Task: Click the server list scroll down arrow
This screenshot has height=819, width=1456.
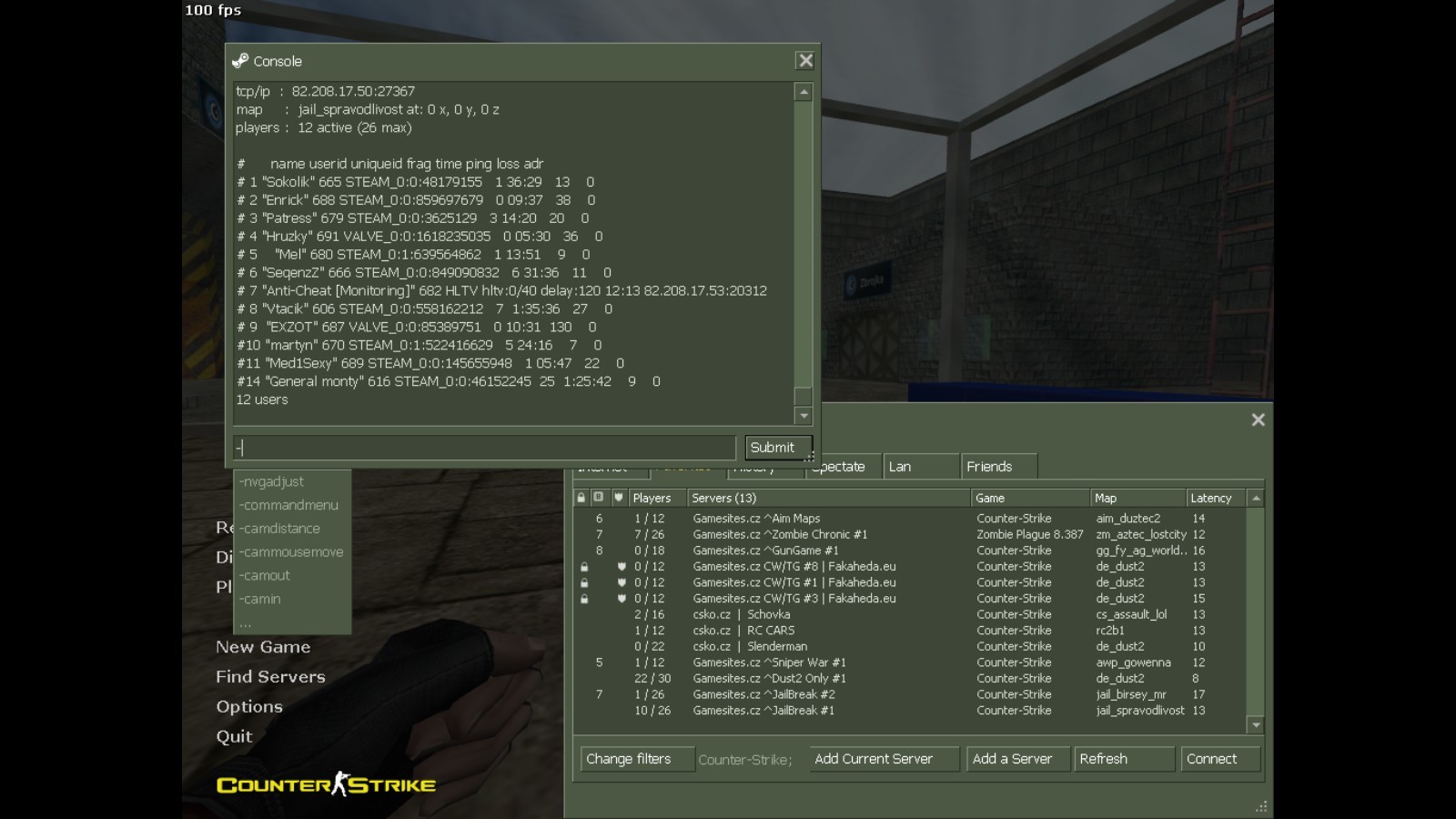Action: pos(1256,725)
